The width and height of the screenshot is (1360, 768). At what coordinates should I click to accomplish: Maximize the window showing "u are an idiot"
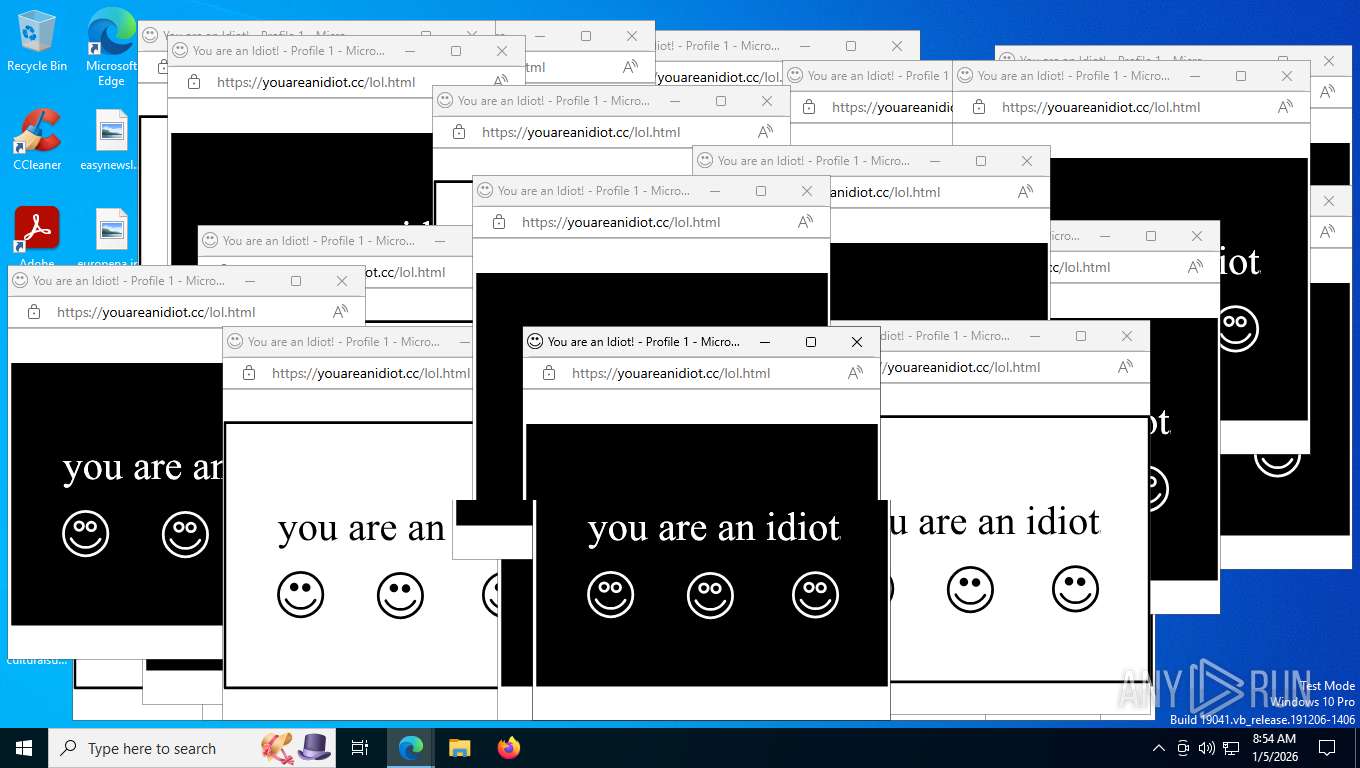1081,336
